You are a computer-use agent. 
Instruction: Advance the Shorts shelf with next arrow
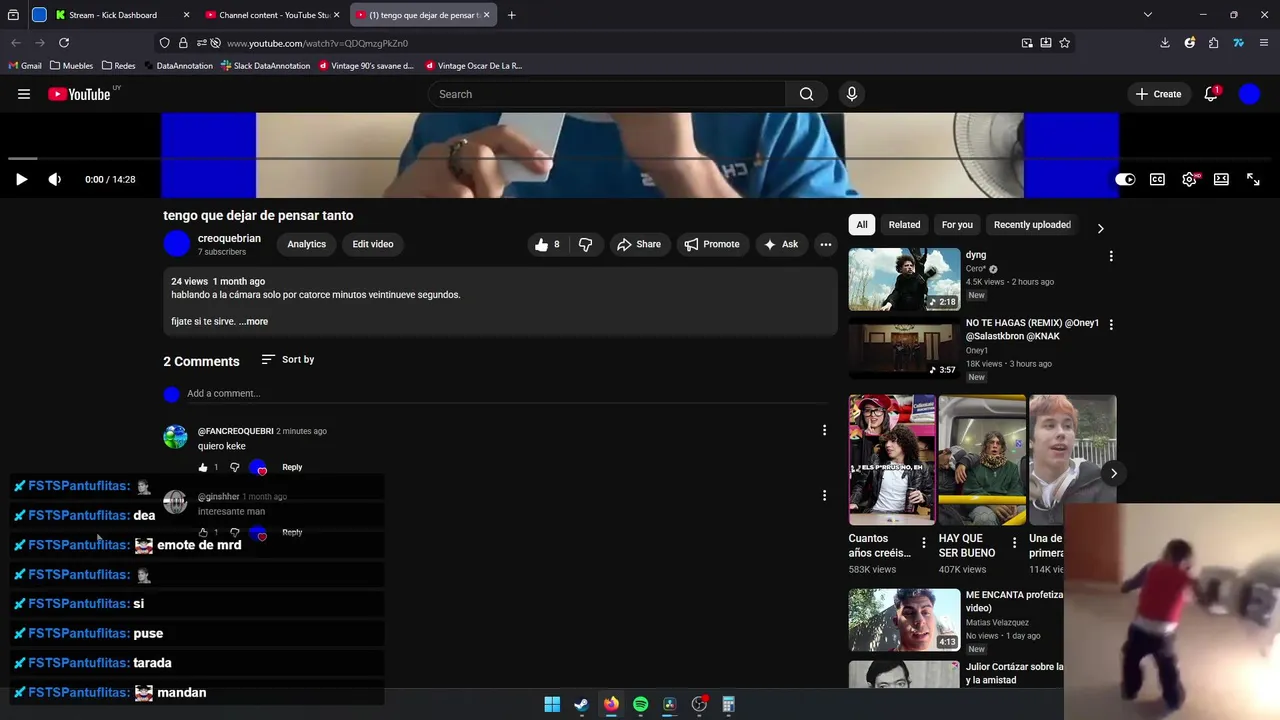coord(1113,473)
